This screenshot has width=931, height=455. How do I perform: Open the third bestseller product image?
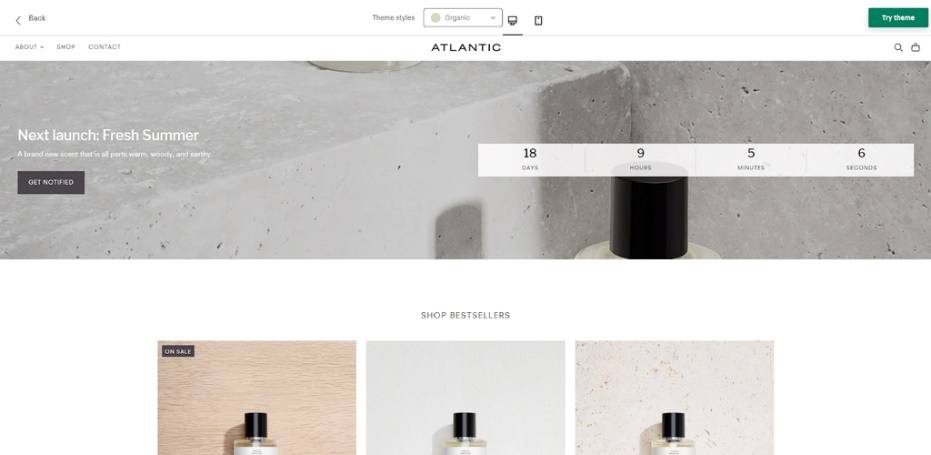click(674, 397)
